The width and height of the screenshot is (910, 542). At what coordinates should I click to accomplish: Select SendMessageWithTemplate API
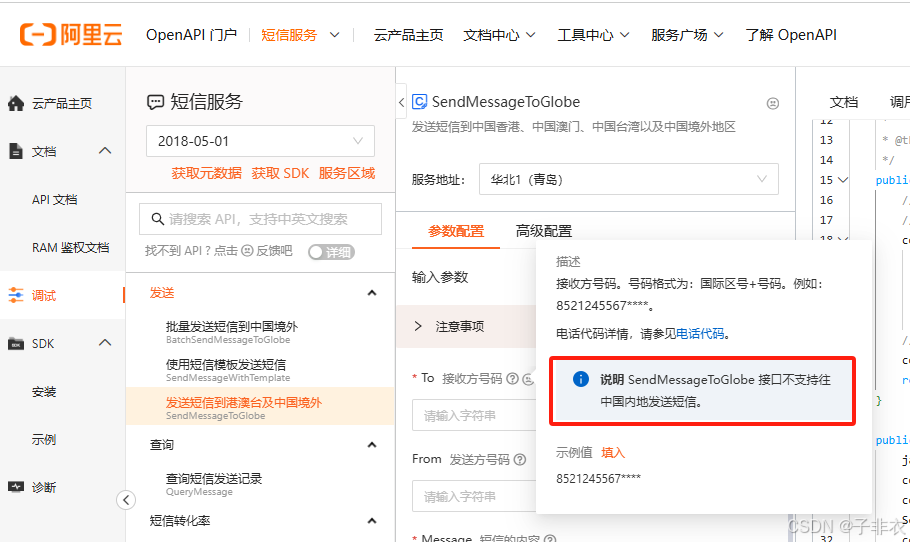260,370
